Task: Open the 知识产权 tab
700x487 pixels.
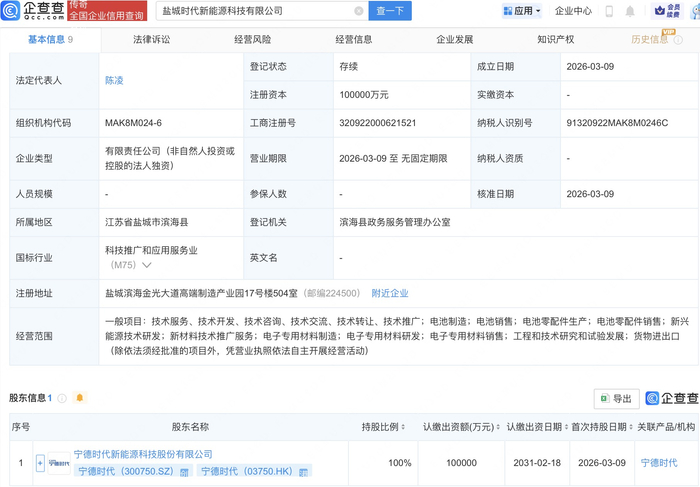Action: click(x=555, y=40)
